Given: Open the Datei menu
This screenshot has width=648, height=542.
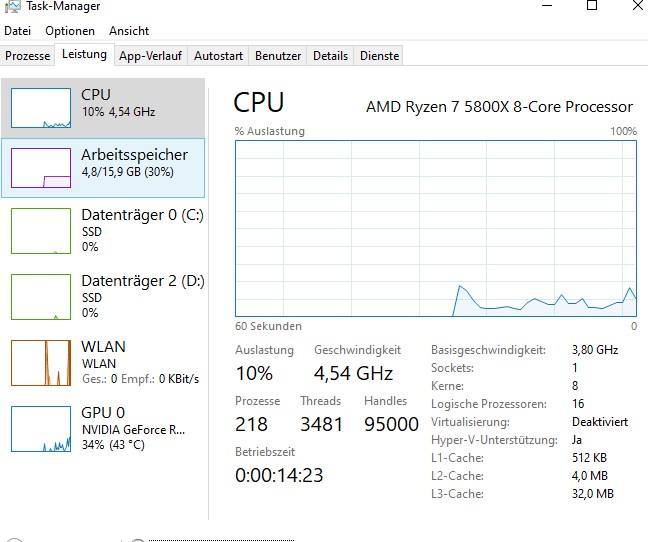Looking at the screenshot, I should 18,31.
